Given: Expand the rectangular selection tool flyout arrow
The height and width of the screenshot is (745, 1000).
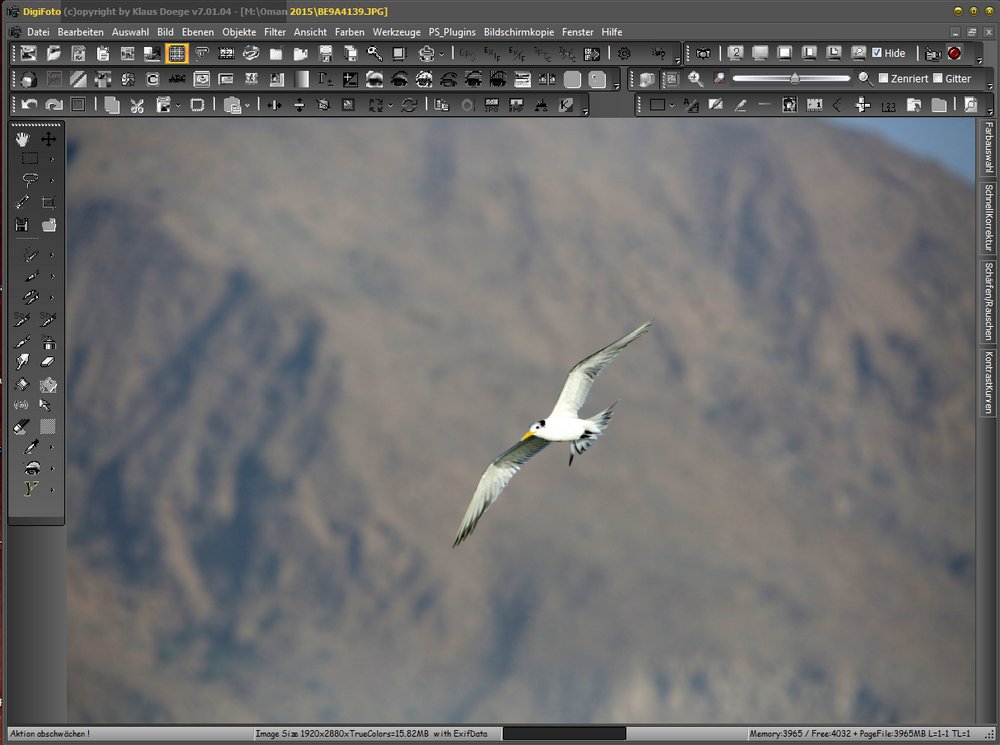Looking at the screenshot, I should 52,159.
